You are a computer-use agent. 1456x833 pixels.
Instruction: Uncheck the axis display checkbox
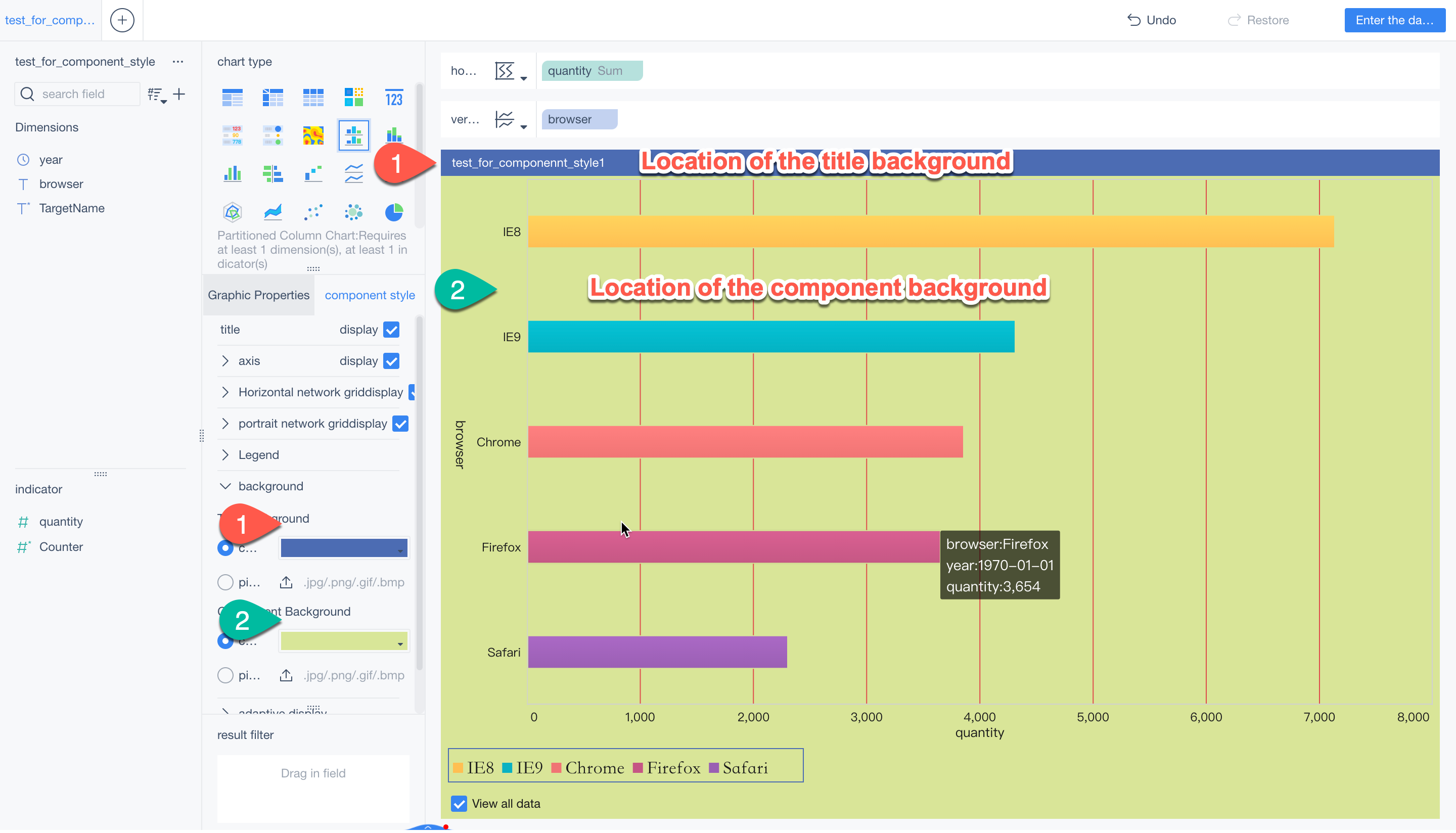click(391, 361)
